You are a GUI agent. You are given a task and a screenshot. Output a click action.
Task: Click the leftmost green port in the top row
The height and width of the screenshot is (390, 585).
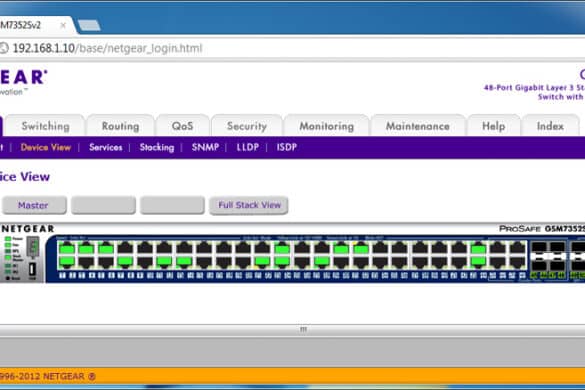[67, 249]
